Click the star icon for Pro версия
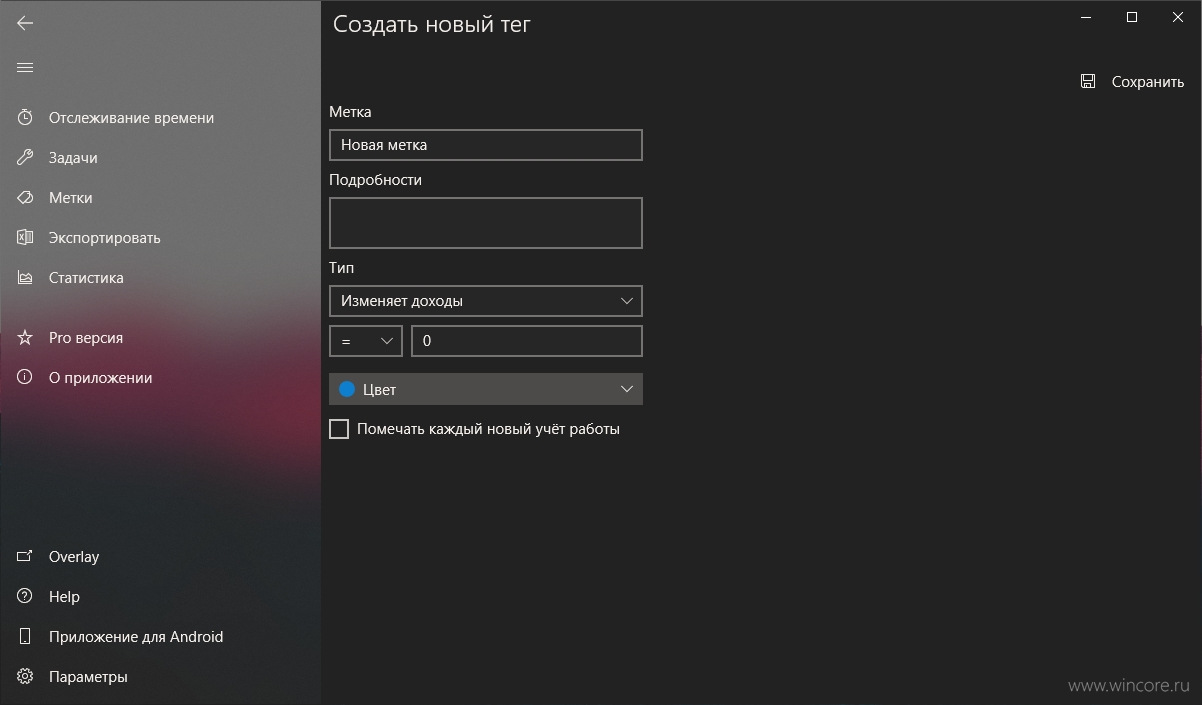1202x705 pixels. (x=25, y=337)
